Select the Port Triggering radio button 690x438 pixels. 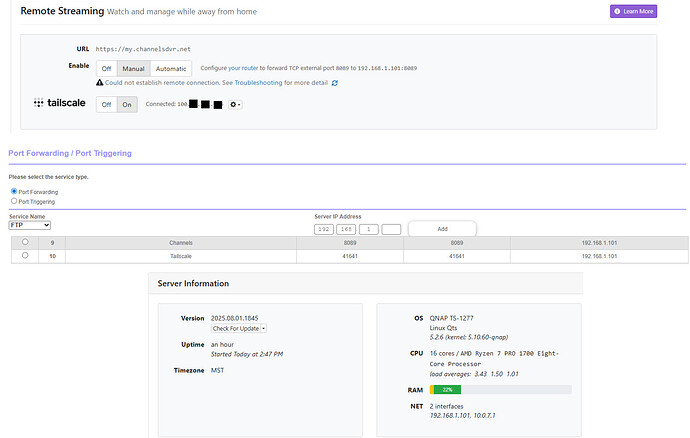pyautogui.click(x=13, y=201)
